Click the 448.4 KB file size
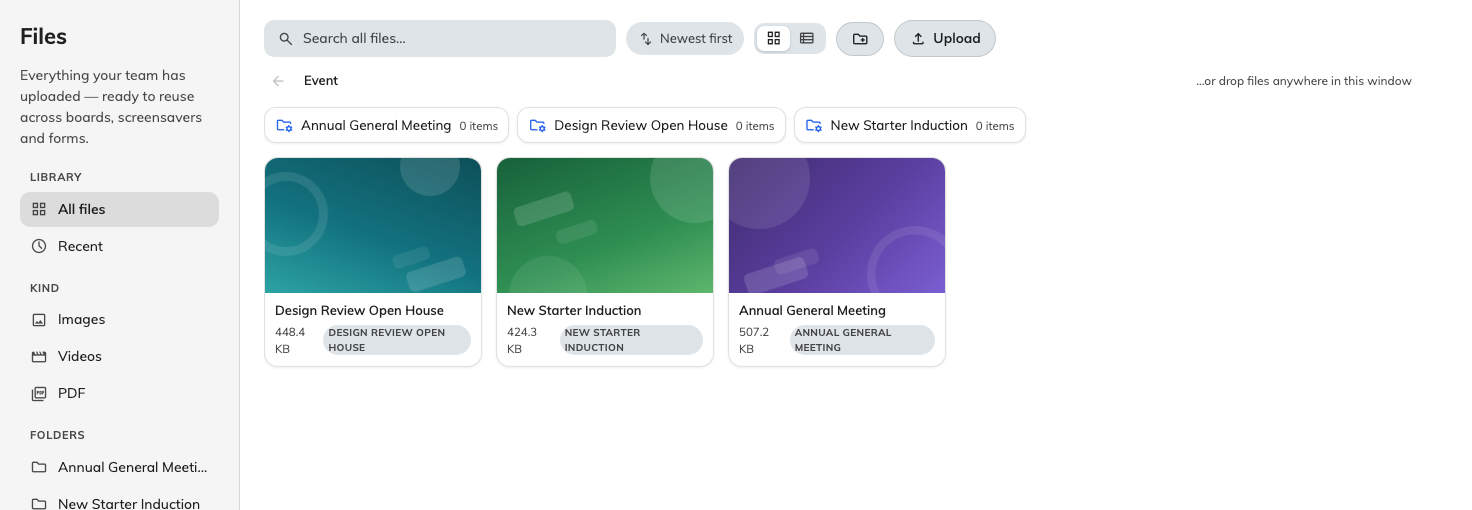Image resolution: width=1472 pixels, height=510 pixels. coord(290,340)
